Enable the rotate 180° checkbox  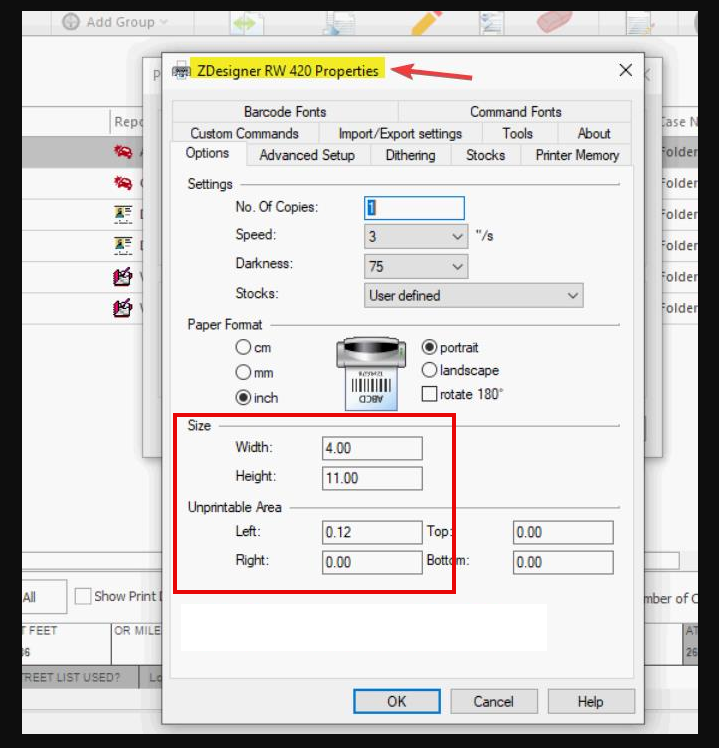pyautogui.click(x=429, y=394)
